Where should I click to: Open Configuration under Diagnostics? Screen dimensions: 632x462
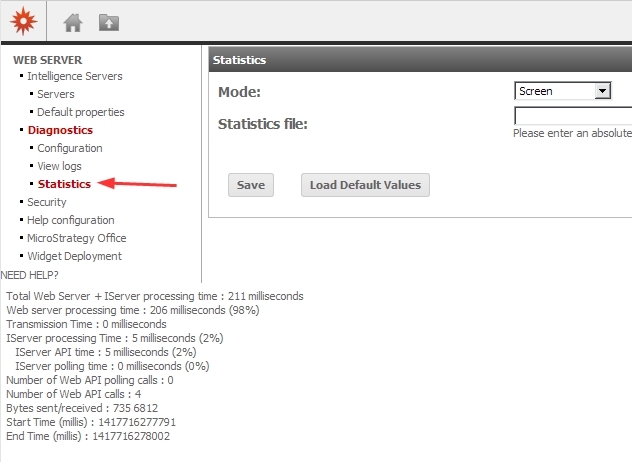pos(70,148)
